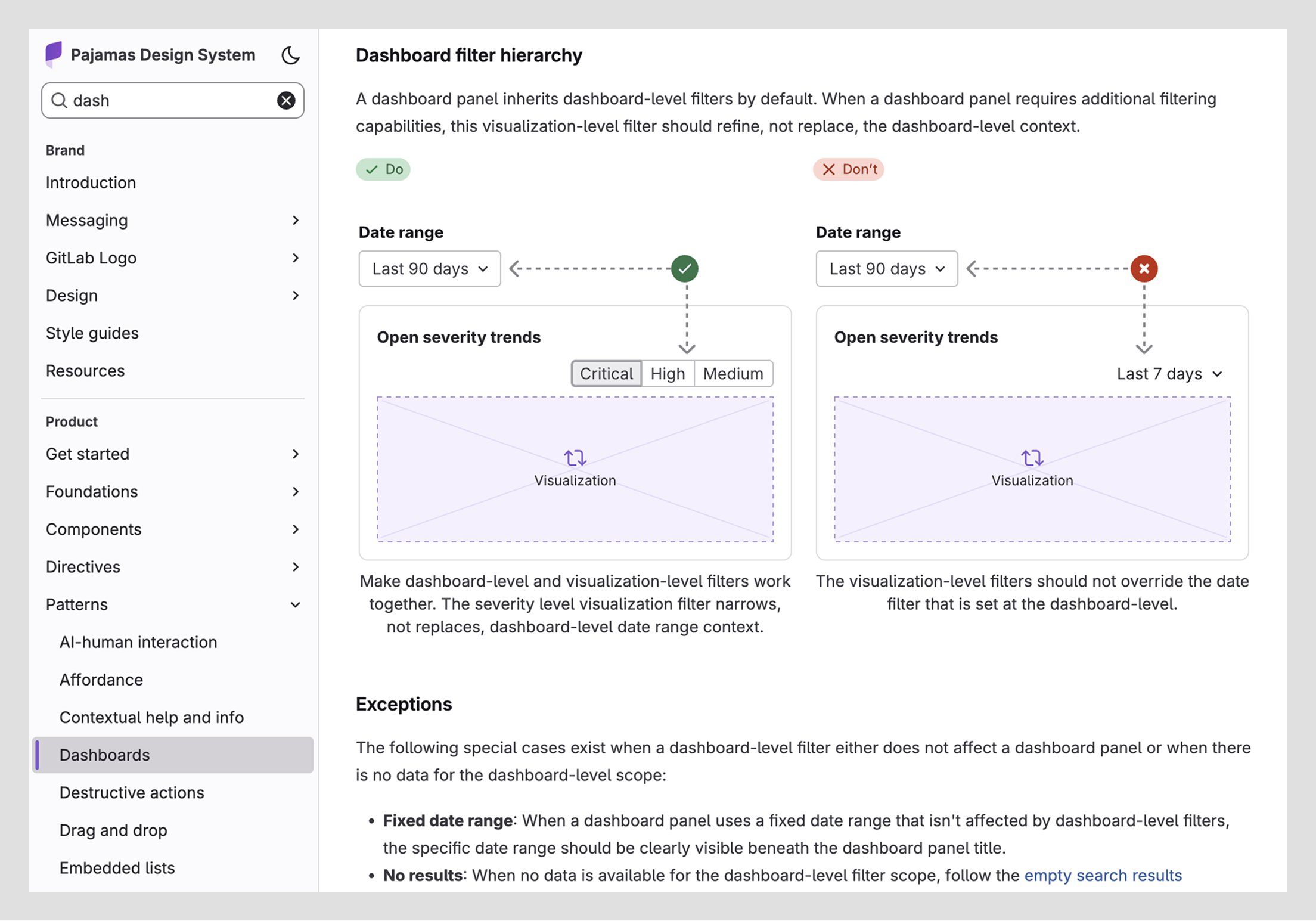The image size is (1316, 921).
Task: Click the refresh icon in the Don't visualization
Action: [1032, 458]
